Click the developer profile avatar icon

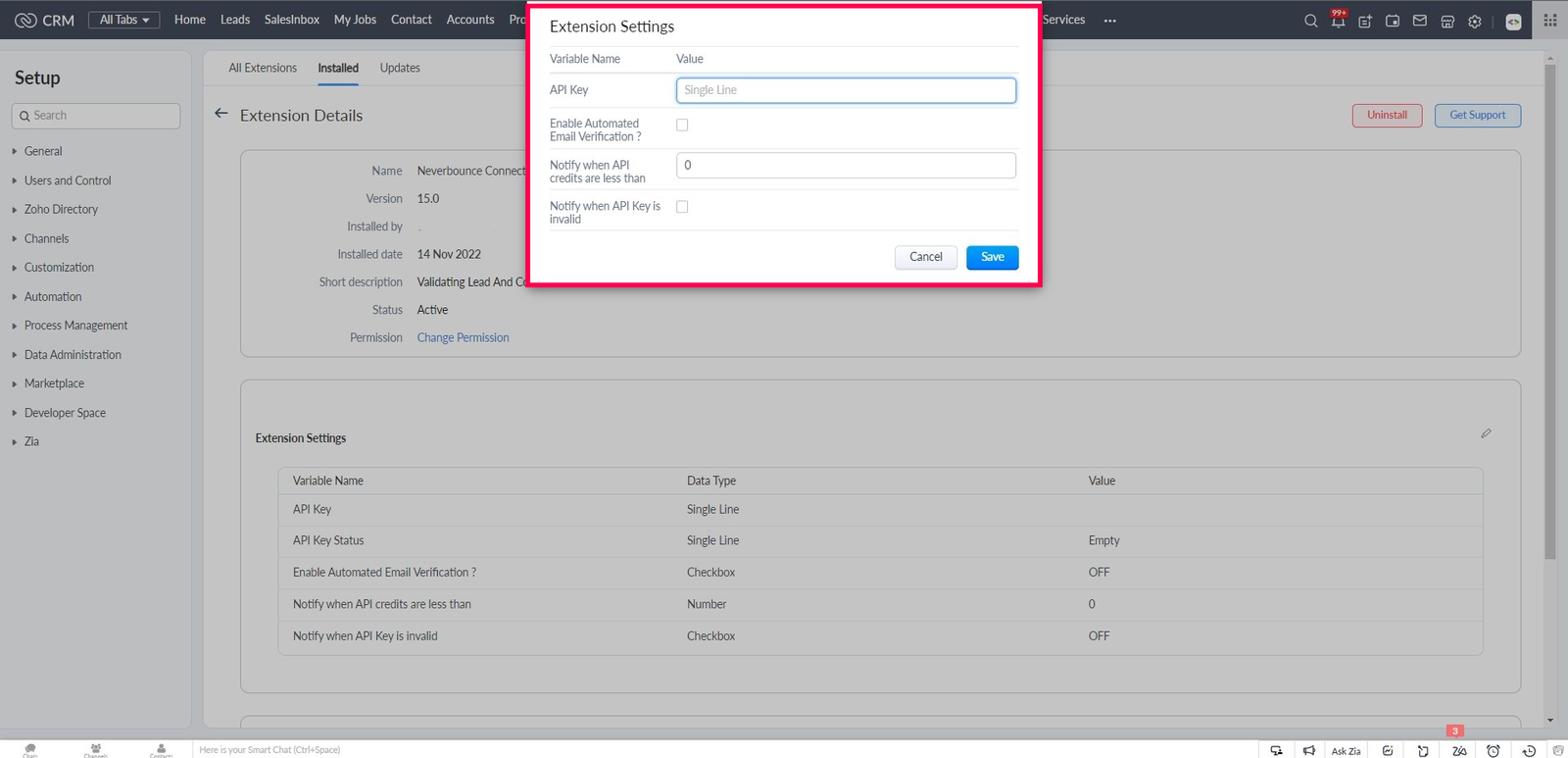coord(1513,22)
